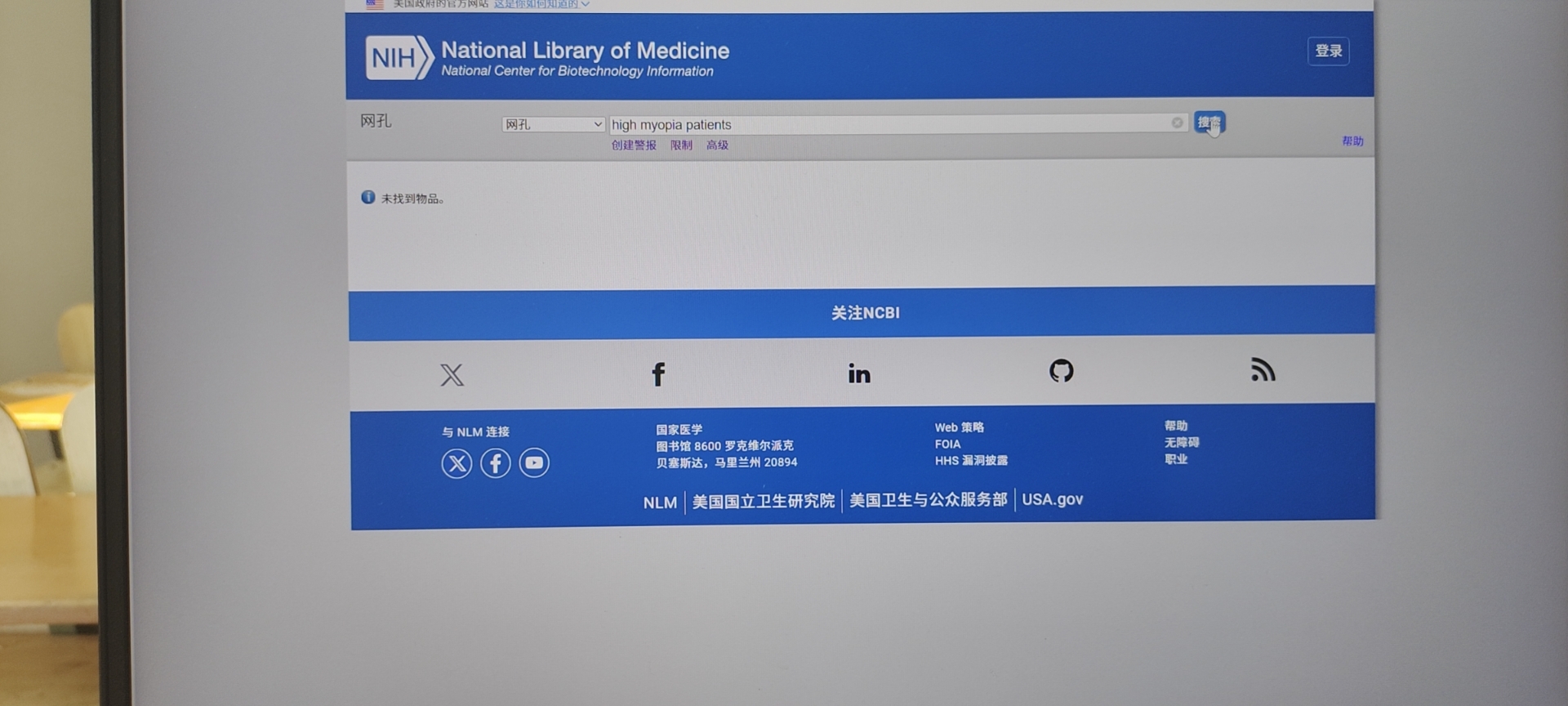Open the 帮助 link beside search bar
This screenshot has height=706, width=1568.
coord(1352,141)
